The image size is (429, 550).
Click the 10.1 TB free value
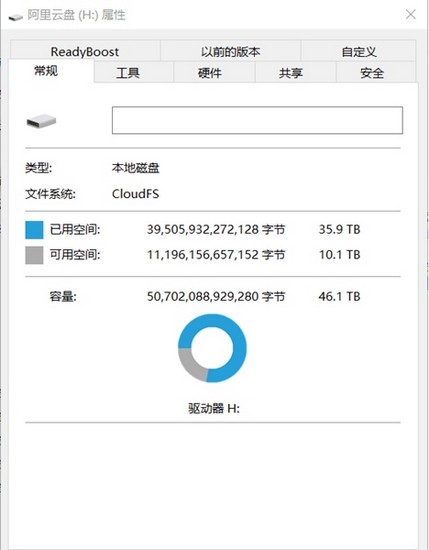pos(339,255)
